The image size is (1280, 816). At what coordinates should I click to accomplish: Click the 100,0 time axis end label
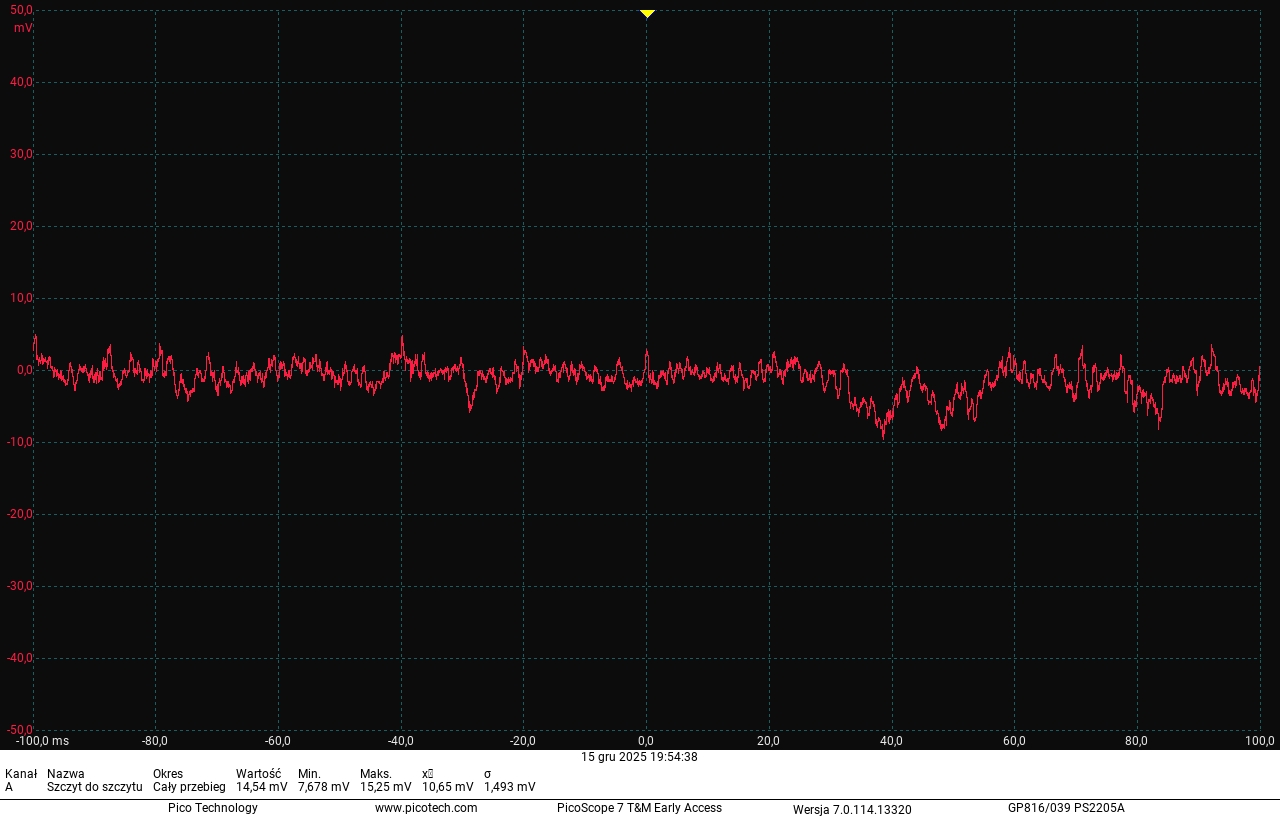pyautogui.click(x=1259, y=741)
